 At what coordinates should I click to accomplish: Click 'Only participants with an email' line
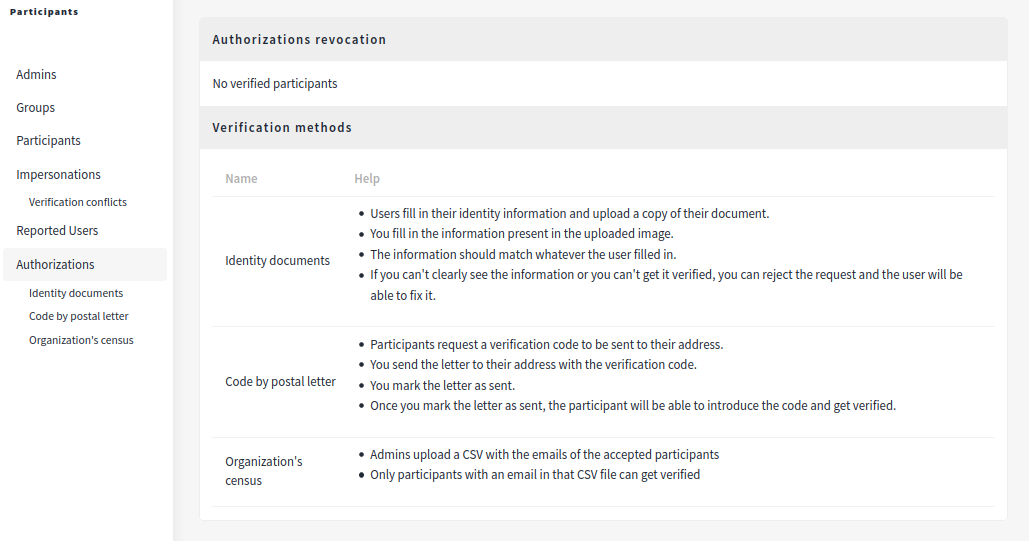click(x=535, y=475)
